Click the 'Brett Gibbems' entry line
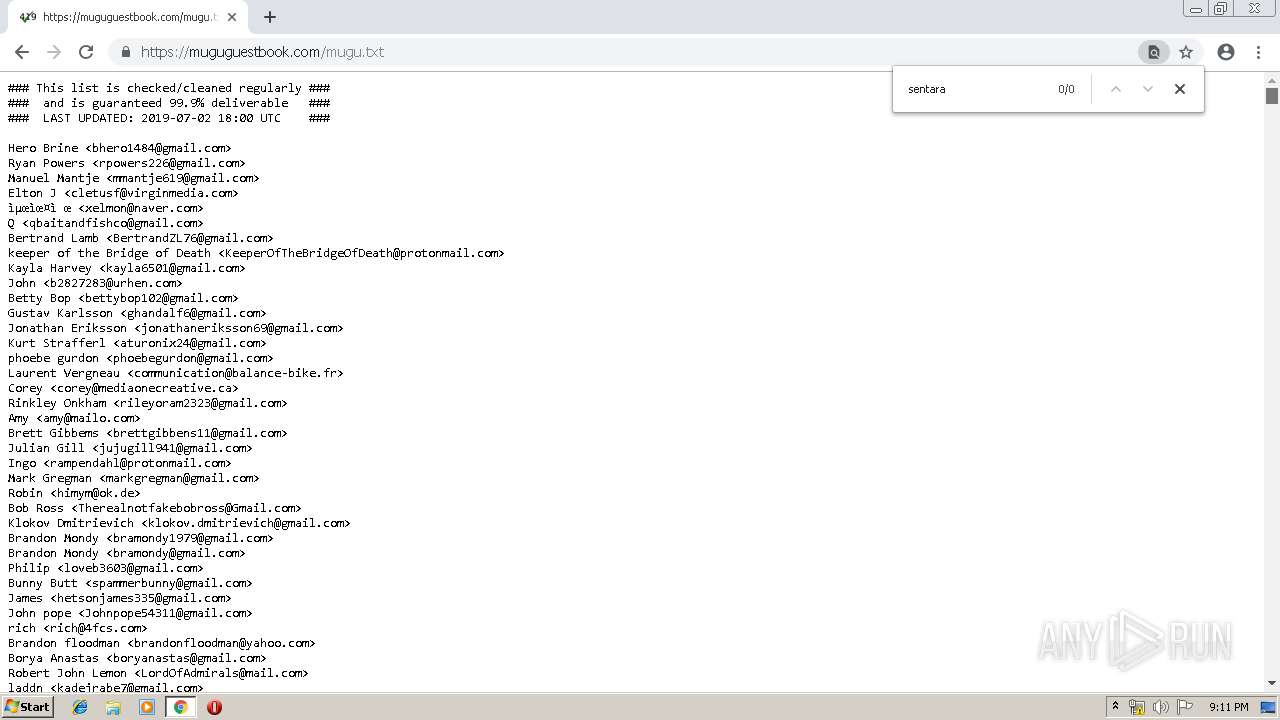The width and height of the screenshot is (1280, 720). 148,433
